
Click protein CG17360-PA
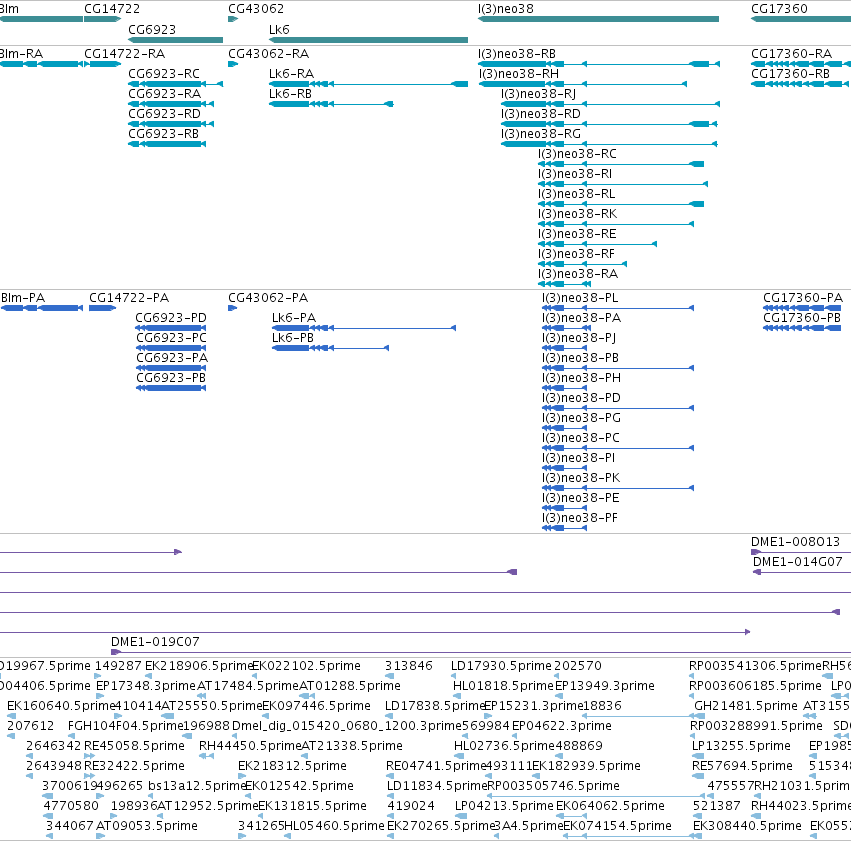click(x=803, y=298)
